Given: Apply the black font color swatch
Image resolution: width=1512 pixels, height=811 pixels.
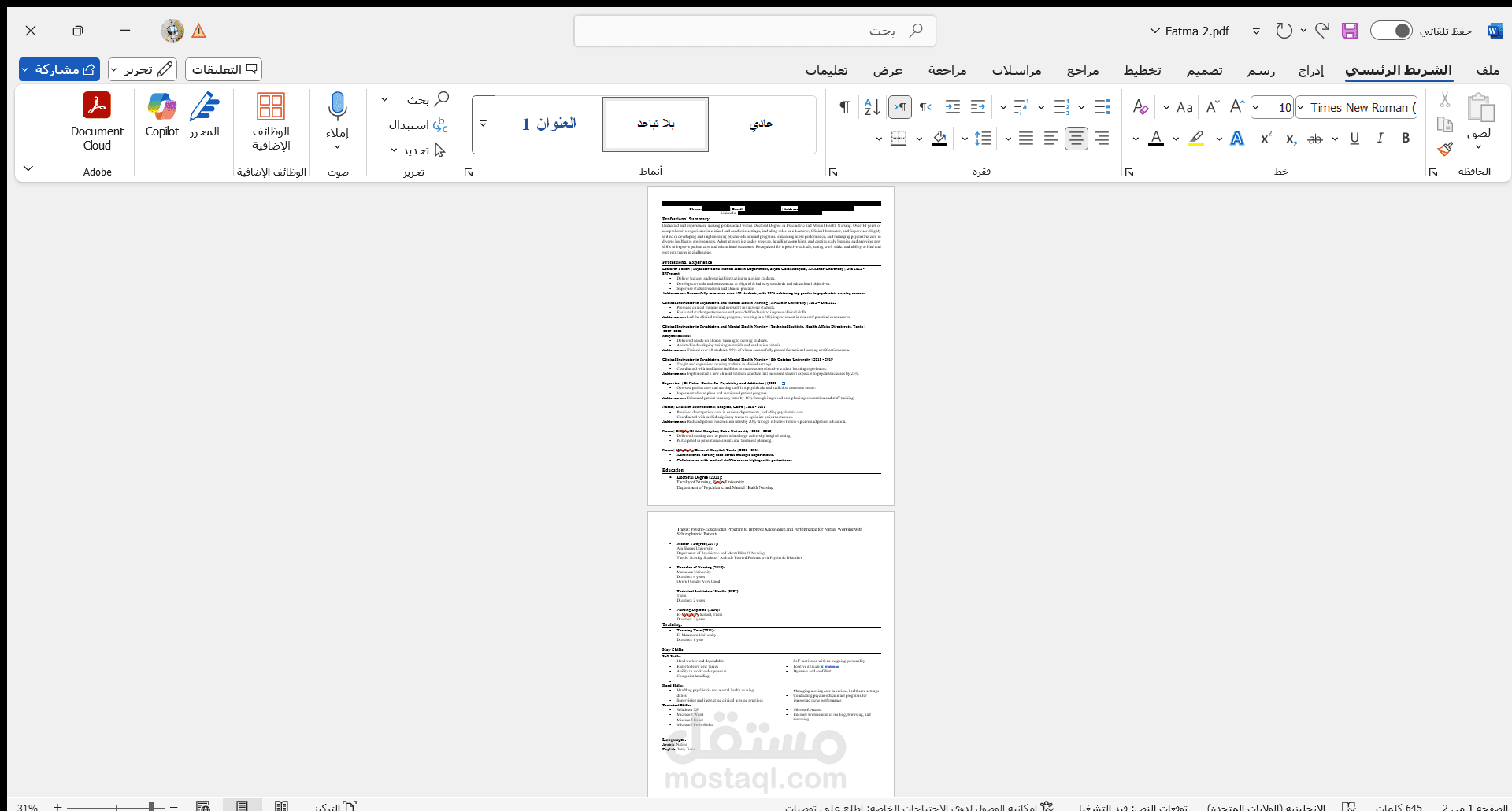Looking at the screenshot, I should click(x=1156, y=139).
